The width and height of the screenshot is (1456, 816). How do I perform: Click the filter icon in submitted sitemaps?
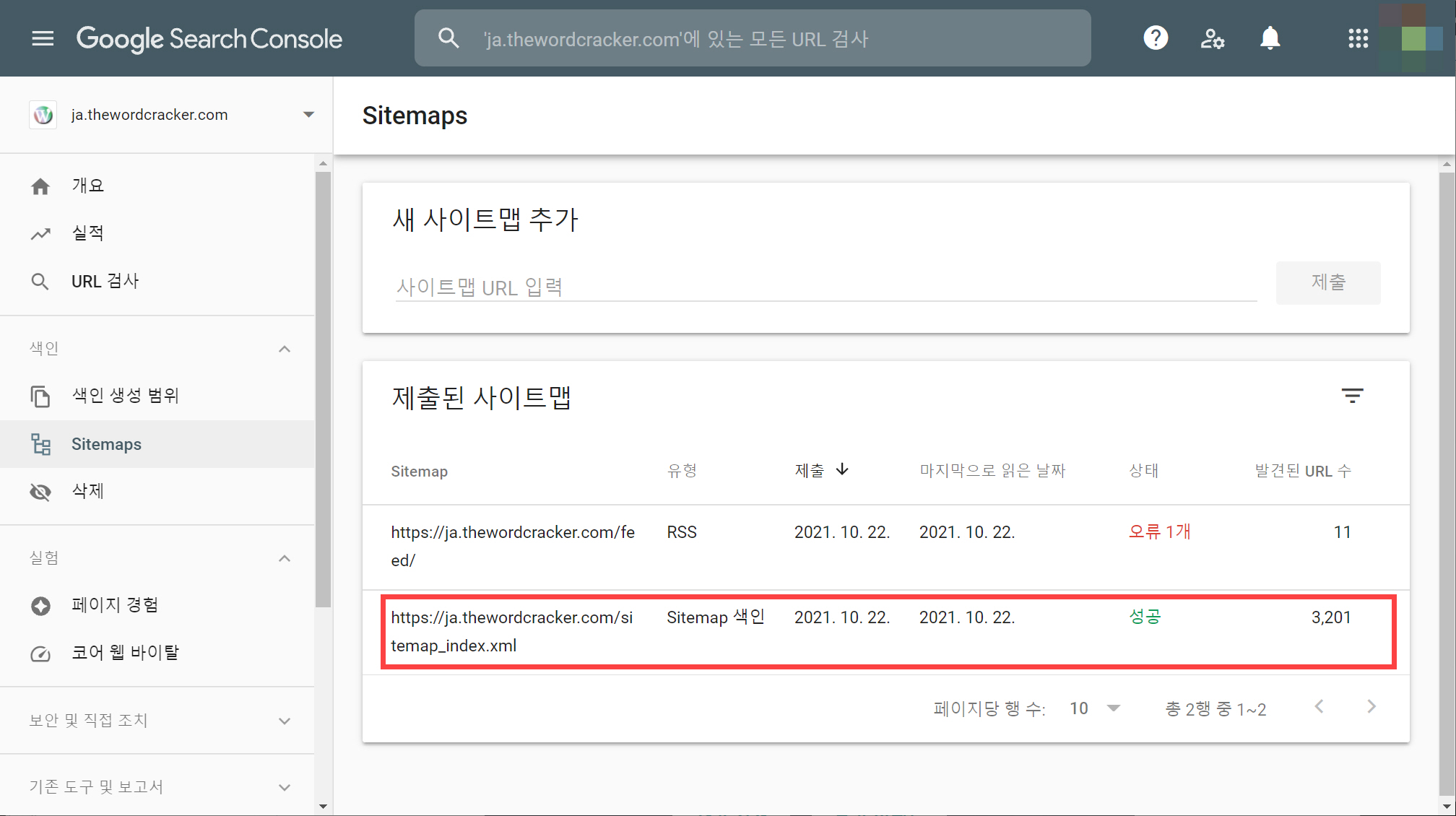tap(1352, 396)
